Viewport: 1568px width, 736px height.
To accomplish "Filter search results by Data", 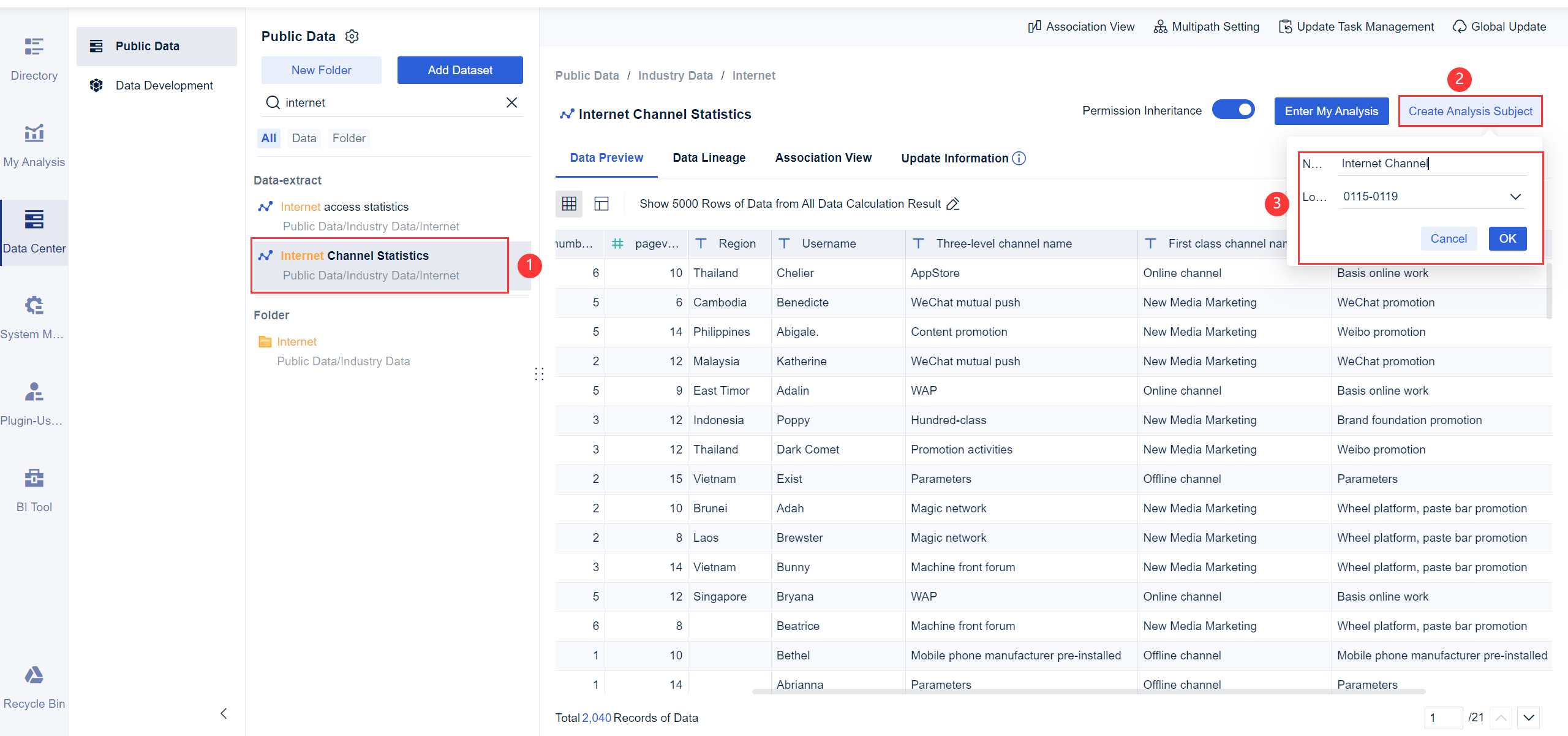I will pyautogui.click(x=304, y=138).
